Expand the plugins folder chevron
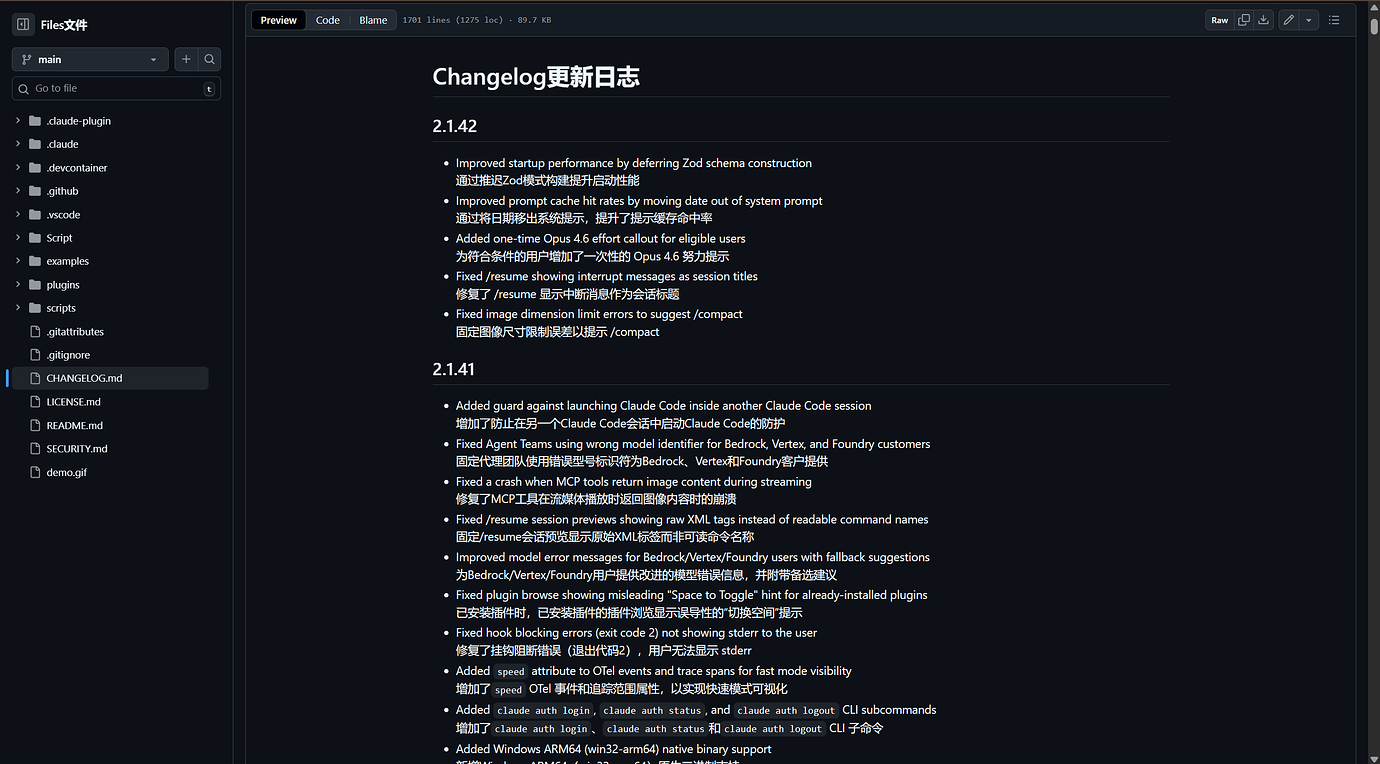This screenshot has width=1380, height=764. 18,285
